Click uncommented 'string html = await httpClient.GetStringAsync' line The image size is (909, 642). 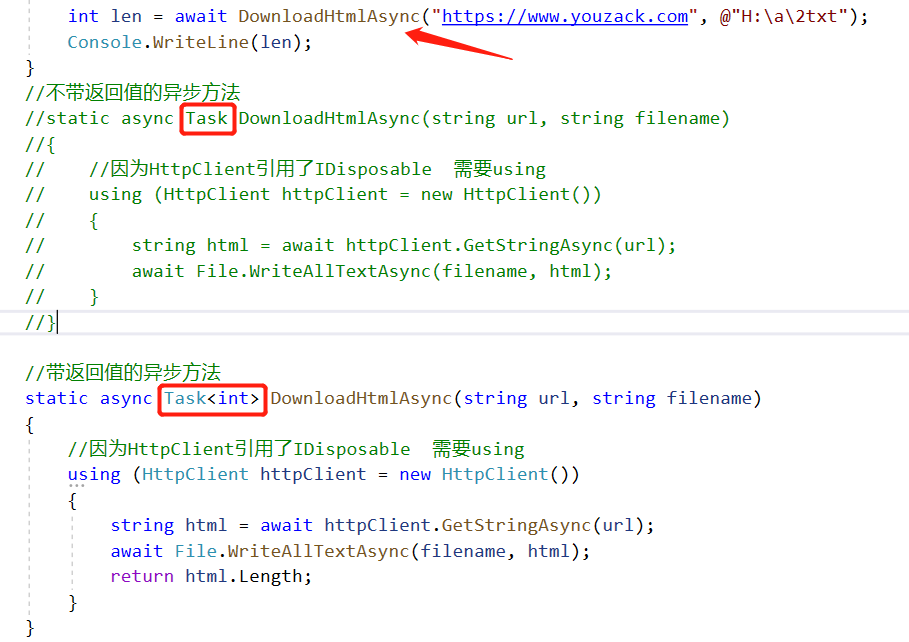382,525
